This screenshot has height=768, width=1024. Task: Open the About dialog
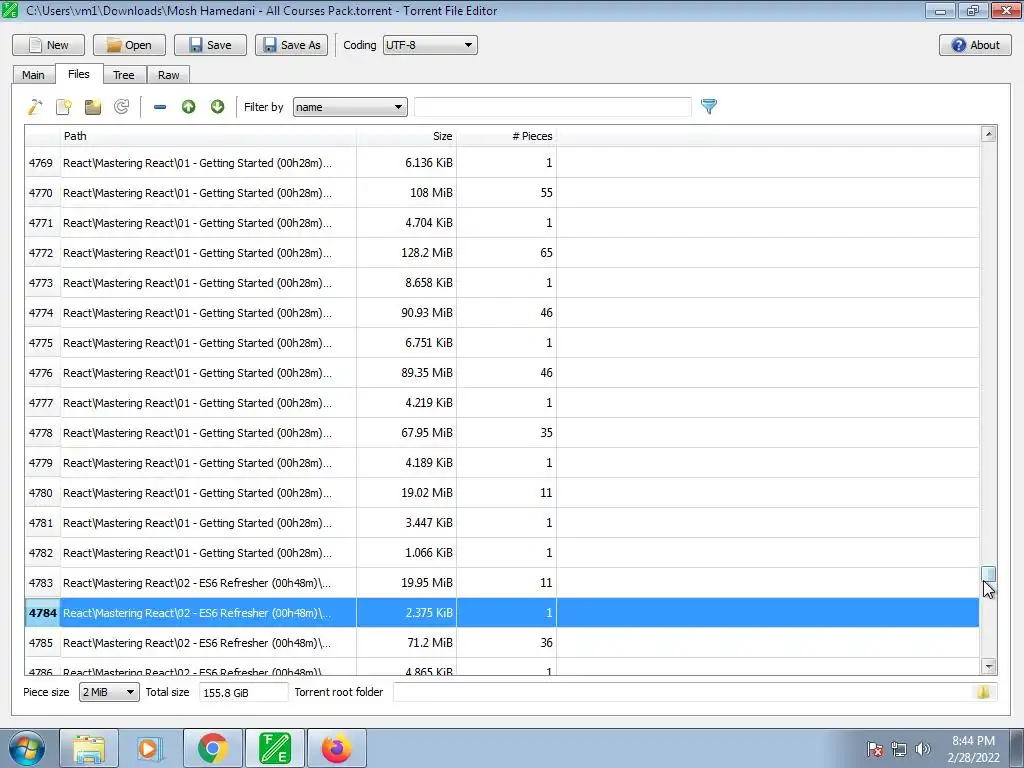tap(975, 45)
